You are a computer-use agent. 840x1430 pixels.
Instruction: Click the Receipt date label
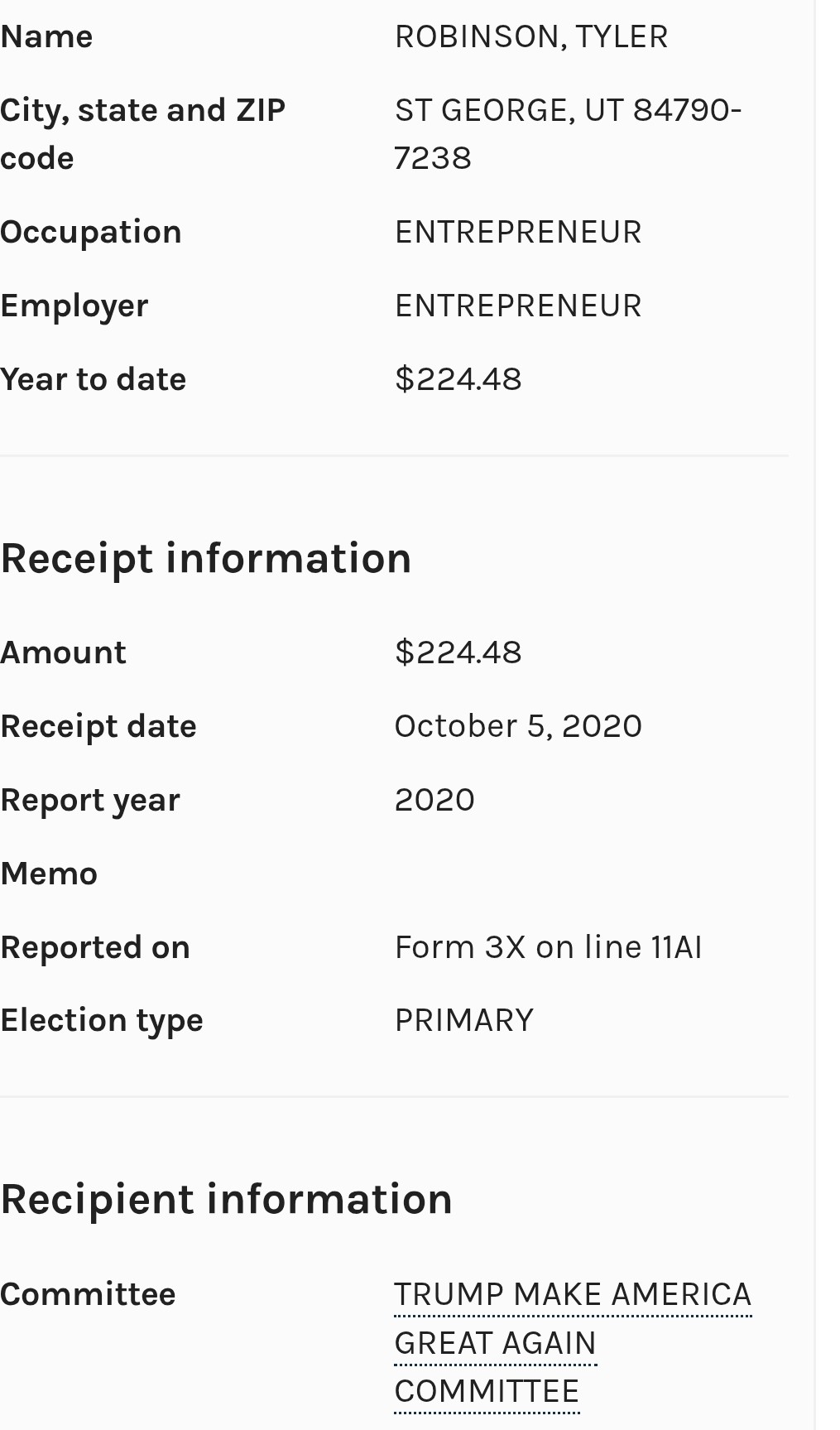98,727
